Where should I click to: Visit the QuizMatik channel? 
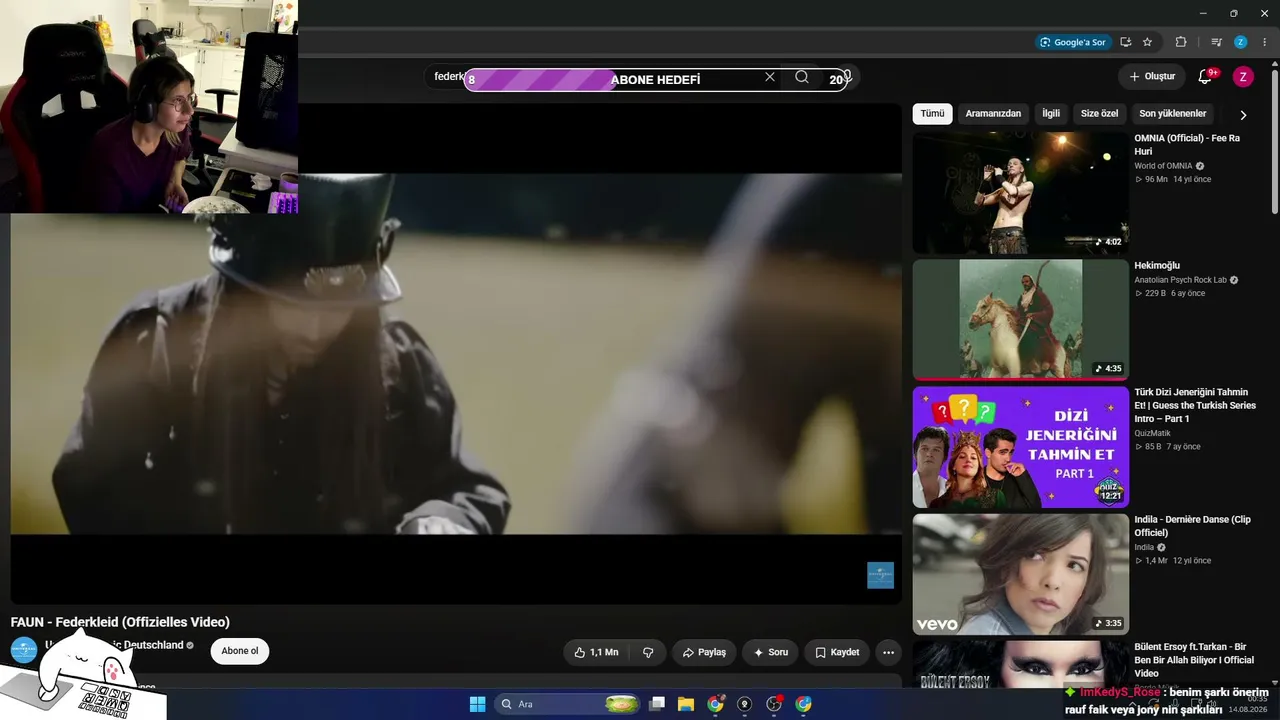click(x=1152, y=433)
